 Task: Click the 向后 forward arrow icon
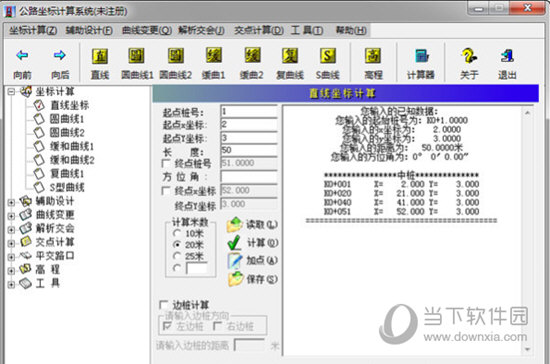click(60, 55)
